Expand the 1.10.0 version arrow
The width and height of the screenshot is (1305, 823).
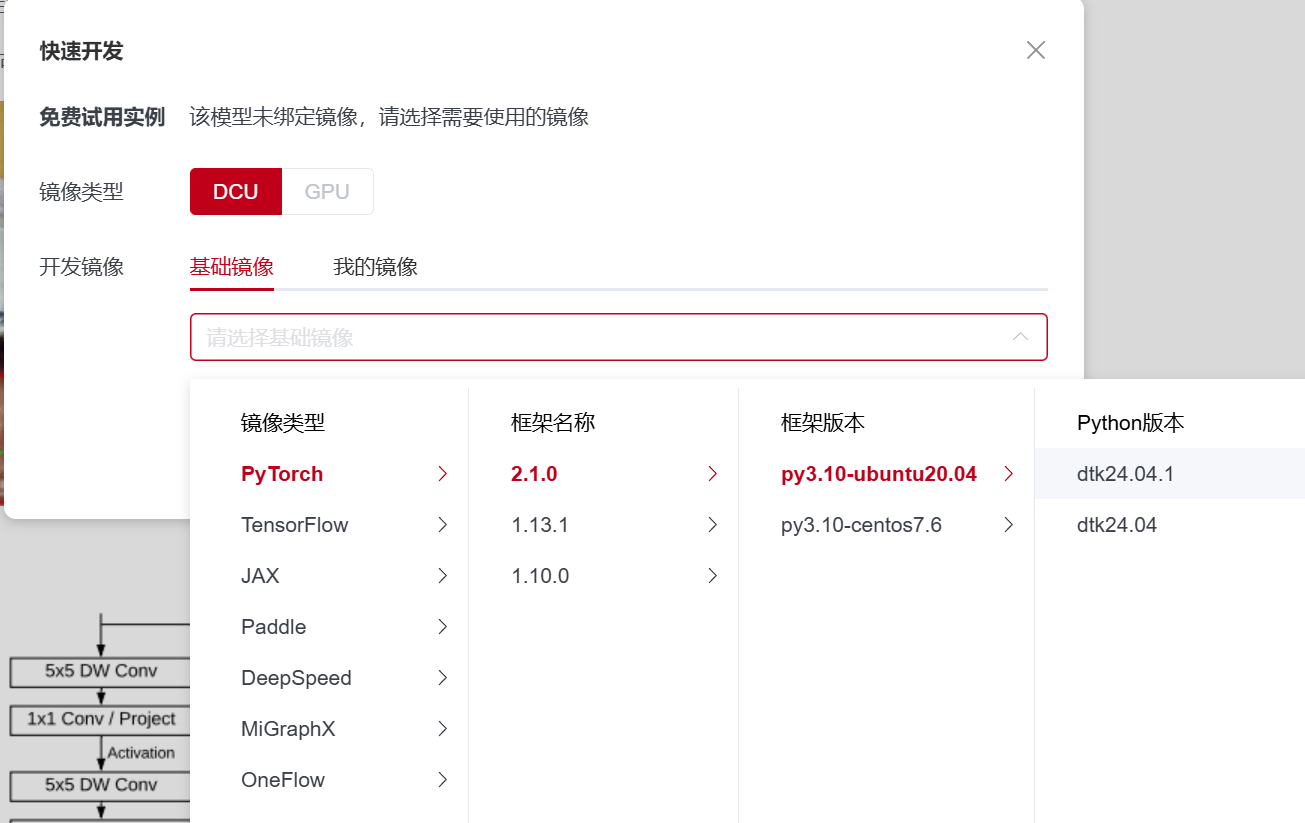pyautogui.click(x=712, y=576)
